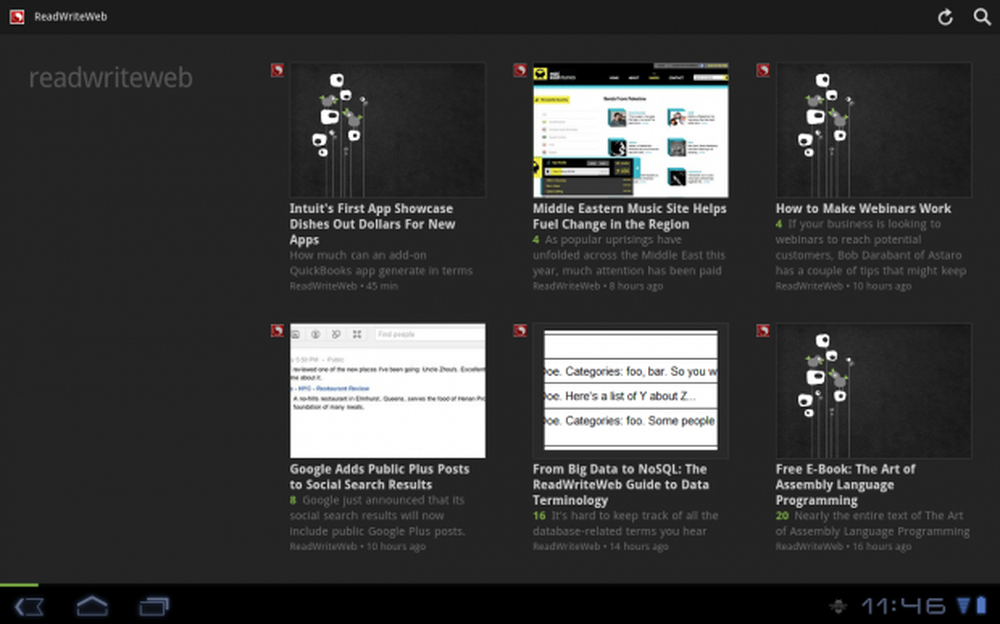Tap the "ReadWriteWeb • 16 hours ago" byline
This screenshot has height=624, width=1000.
coord(843,546)
